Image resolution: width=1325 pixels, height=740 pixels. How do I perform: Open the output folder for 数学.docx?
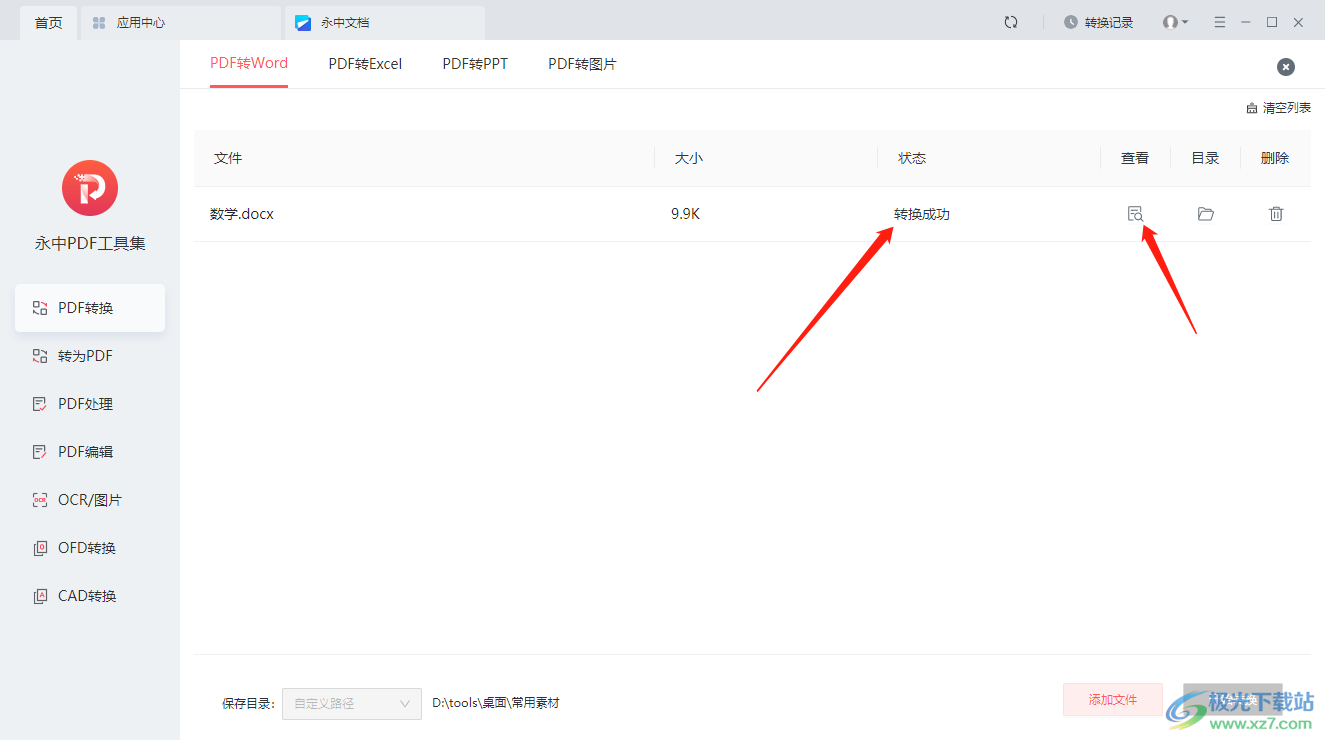(x=1206, y=214)
